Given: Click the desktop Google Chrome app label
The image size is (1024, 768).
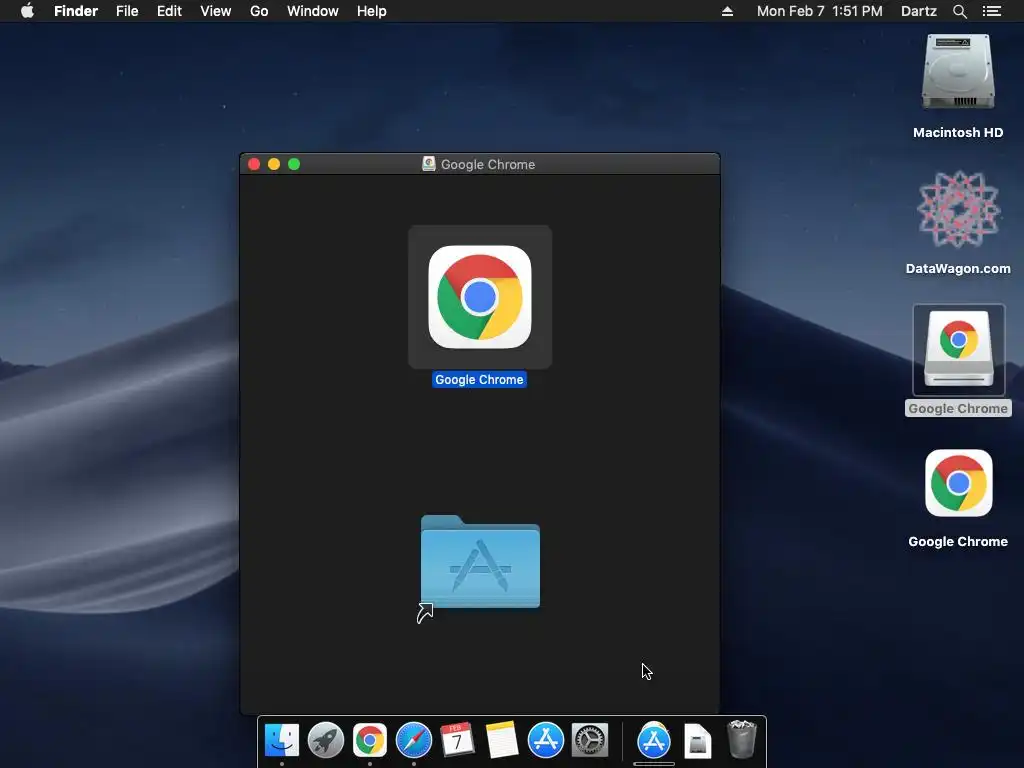Looking at the screenshot, I should pos(958,541).
